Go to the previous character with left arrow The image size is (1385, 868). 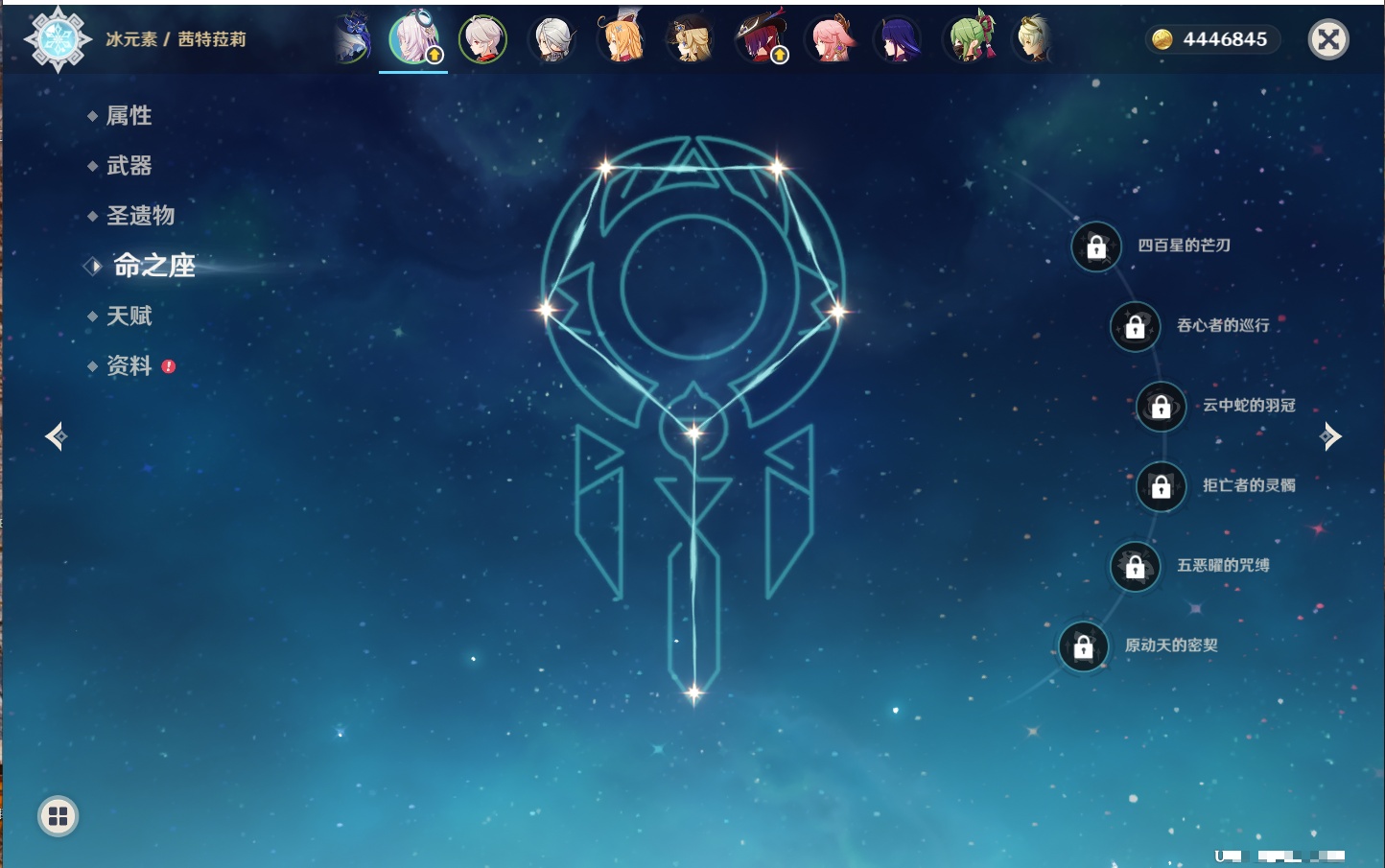click(56, 436)
